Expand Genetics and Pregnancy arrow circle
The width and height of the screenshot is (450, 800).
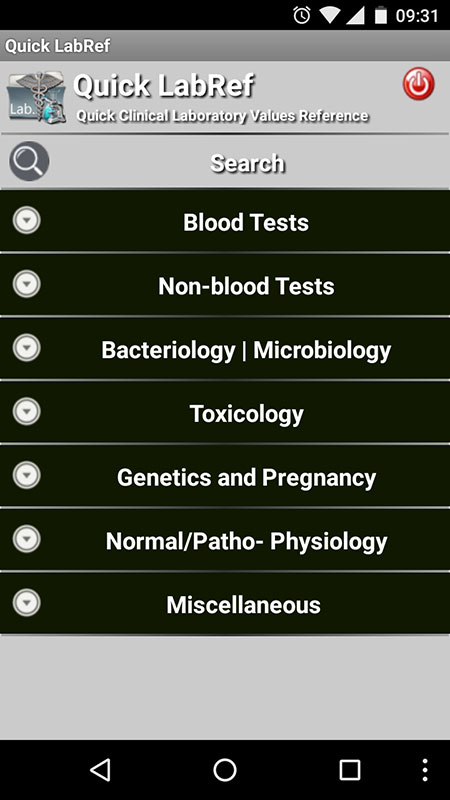coord(27,476)
